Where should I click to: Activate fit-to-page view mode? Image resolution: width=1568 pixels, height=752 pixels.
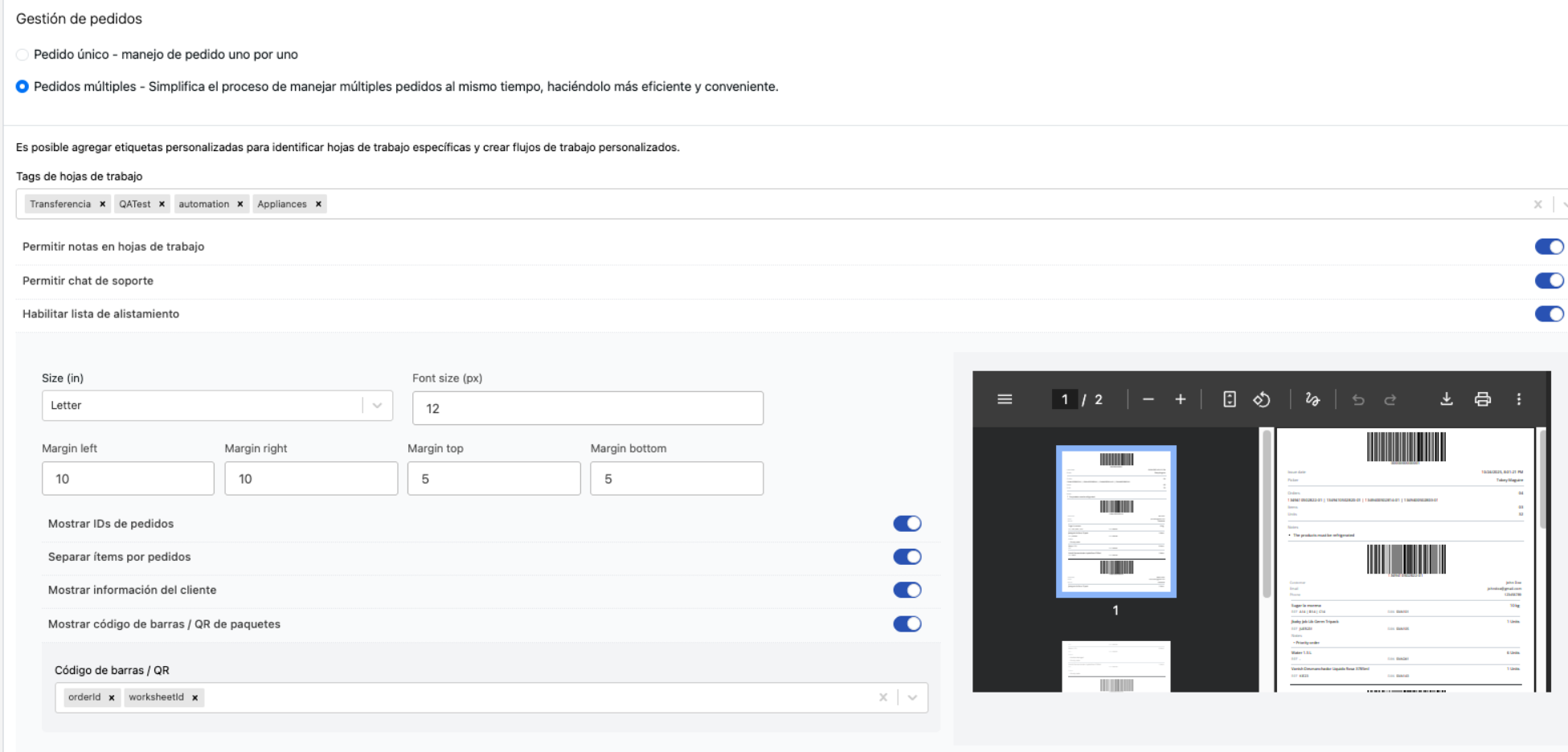point(1230,400)
